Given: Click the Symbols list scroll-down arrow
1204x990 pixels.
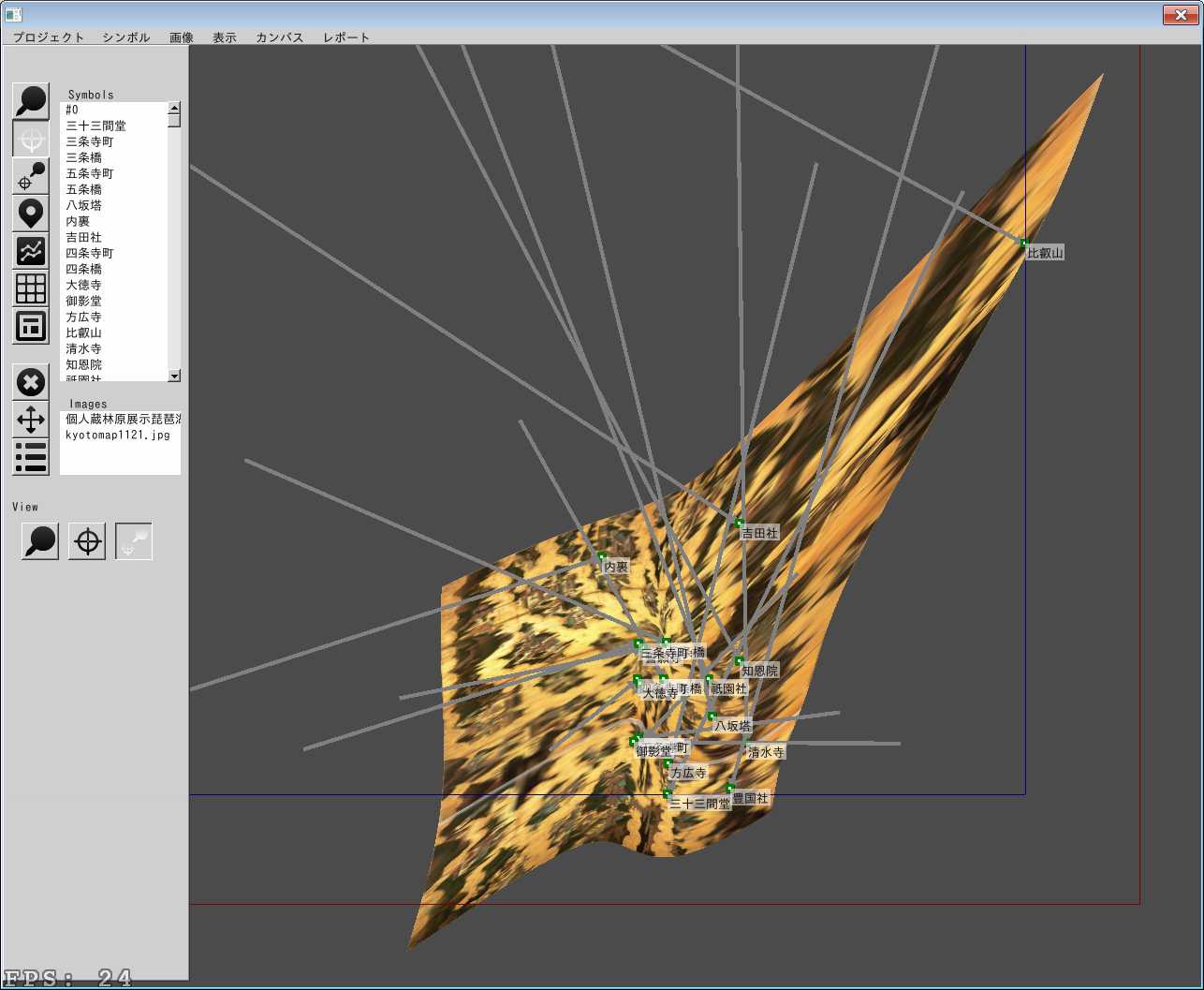Looking at the screenshot, I should [174, 376].
